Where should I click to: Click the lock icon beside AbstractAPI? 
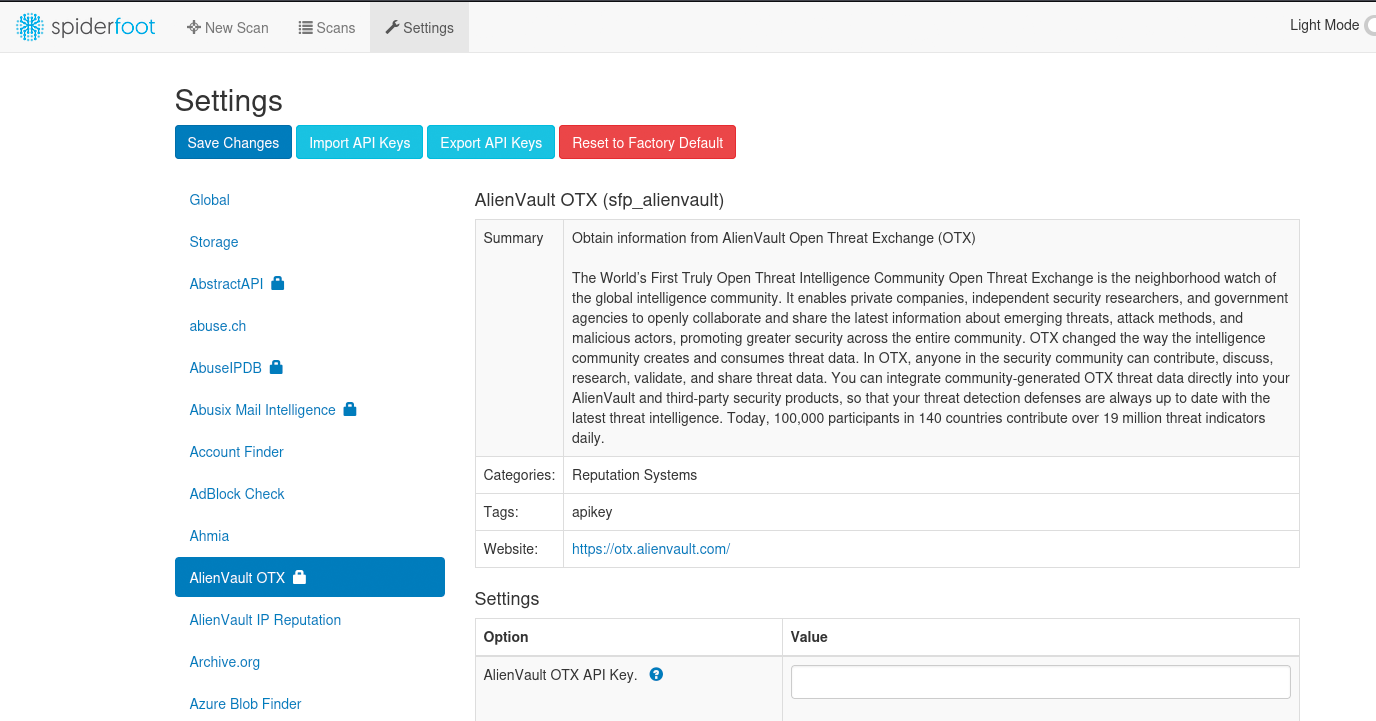click(x=278, y=283)
